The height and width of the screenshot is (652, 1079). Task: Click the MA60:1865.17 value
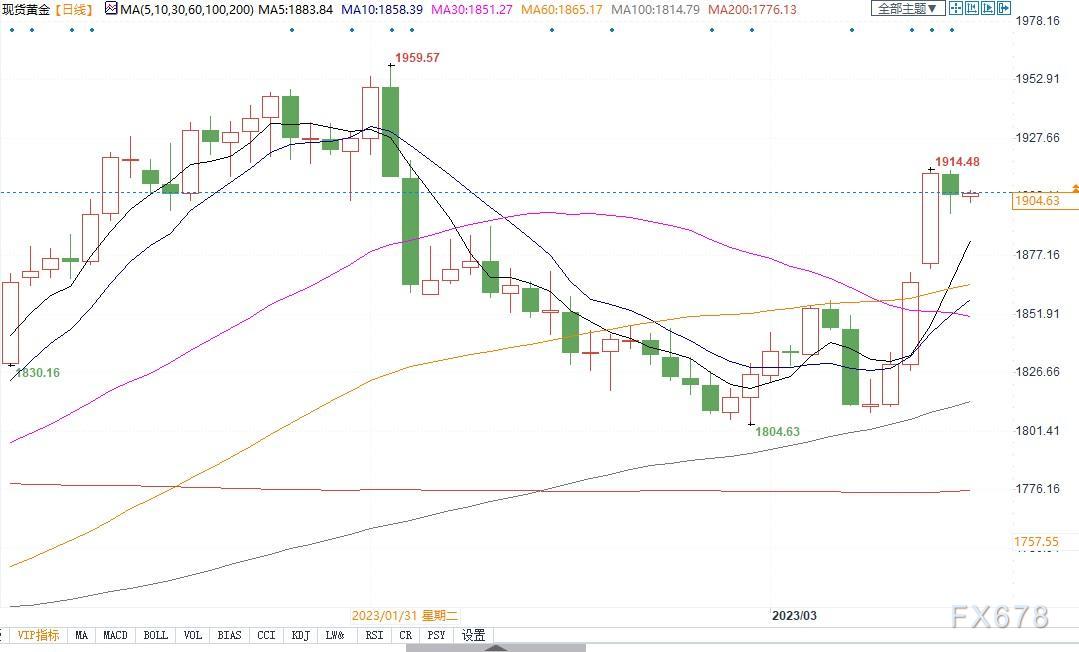(x=562, y=10)
